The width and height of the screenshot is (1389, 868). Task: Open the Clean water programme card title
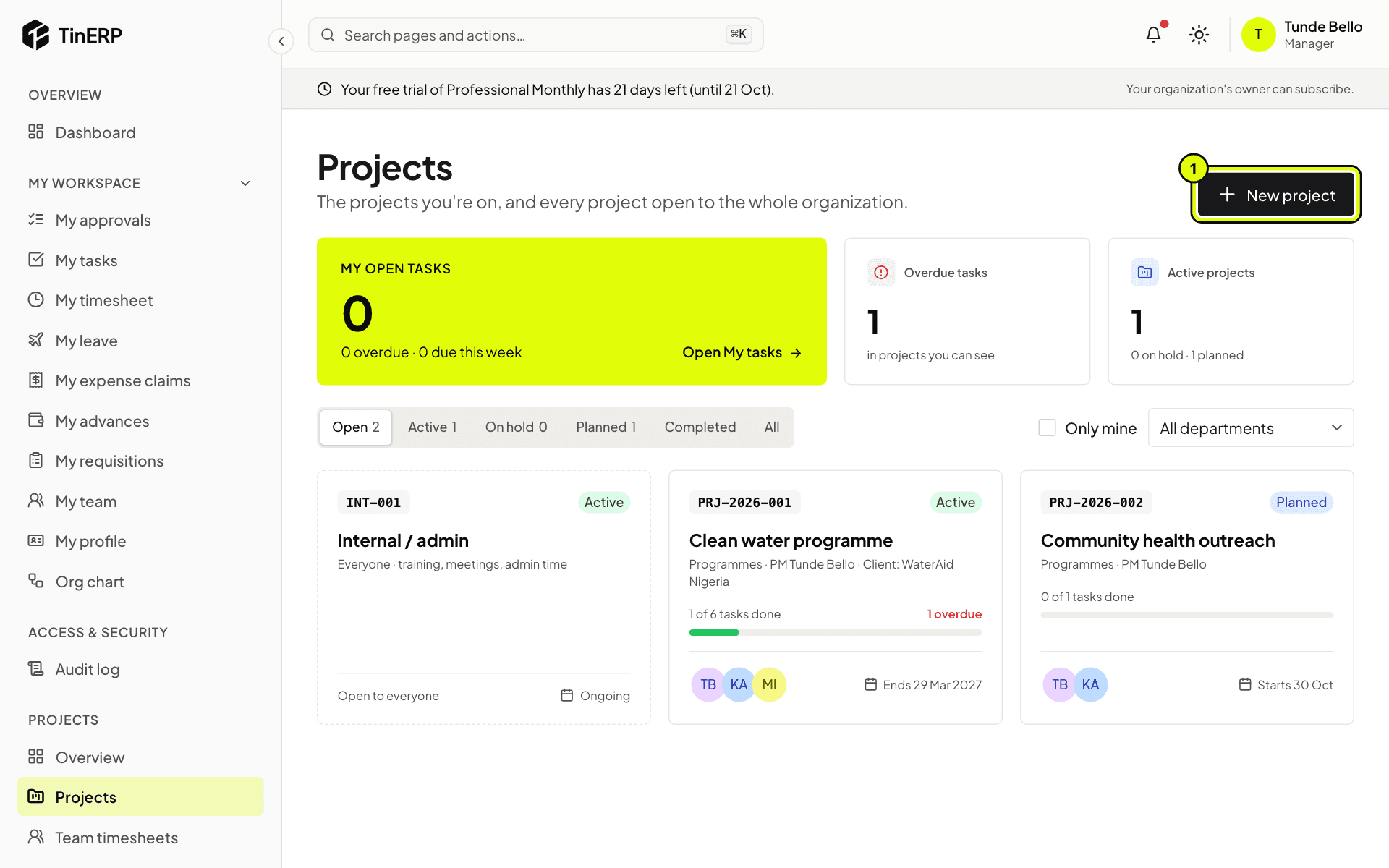click(791, 540)
